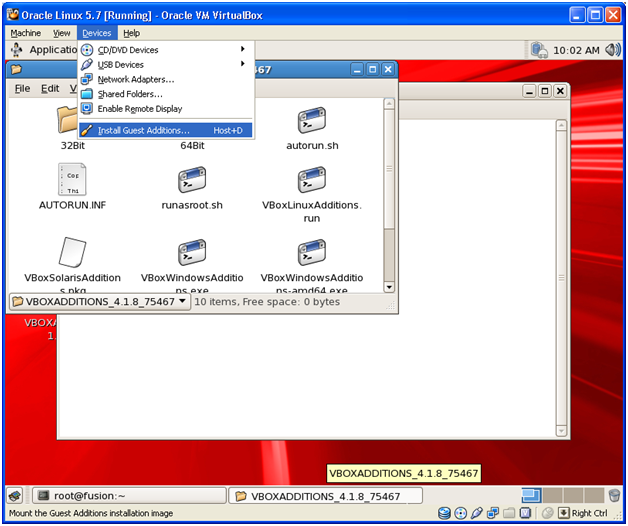This screenshot has height=526, width=628.
Task: Click the file browser scrollbar up arrow
Action: coord(389,104)
